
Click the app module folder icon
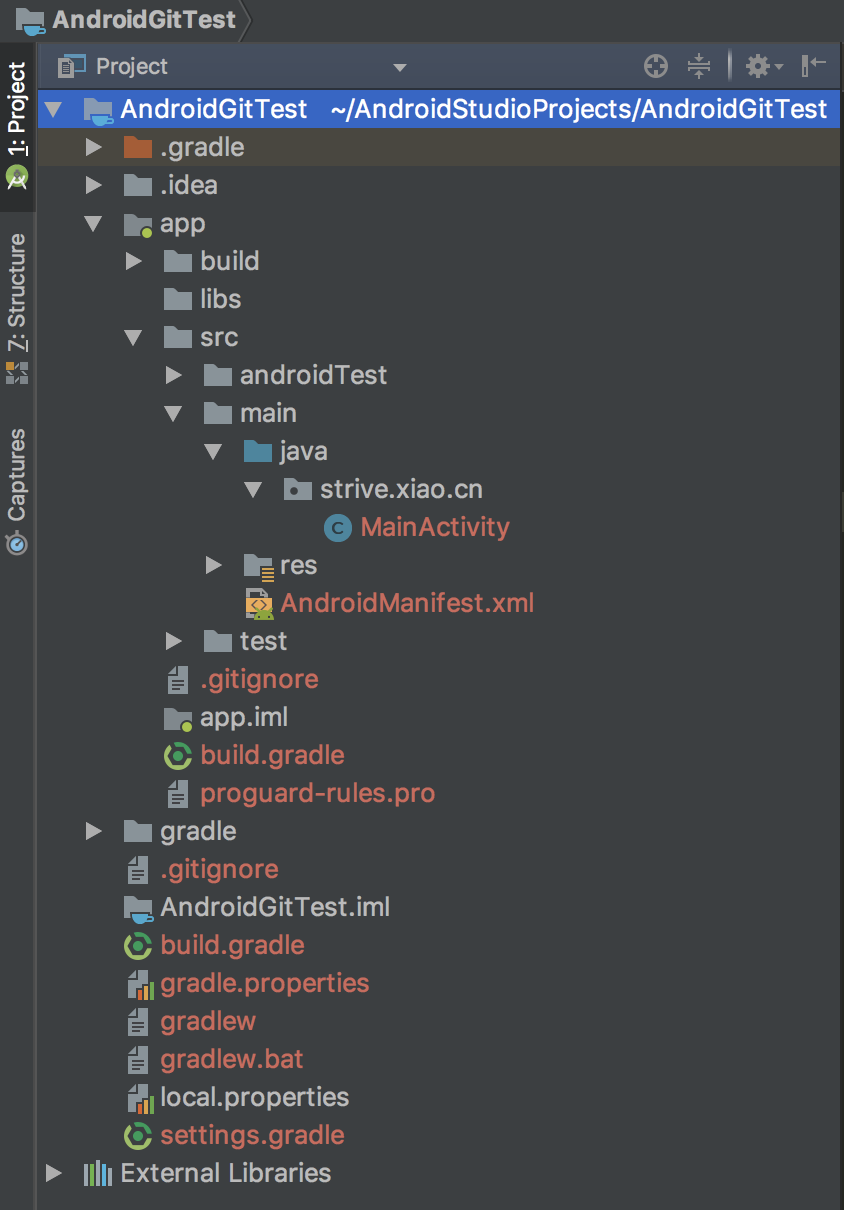[x=137, y=224]
